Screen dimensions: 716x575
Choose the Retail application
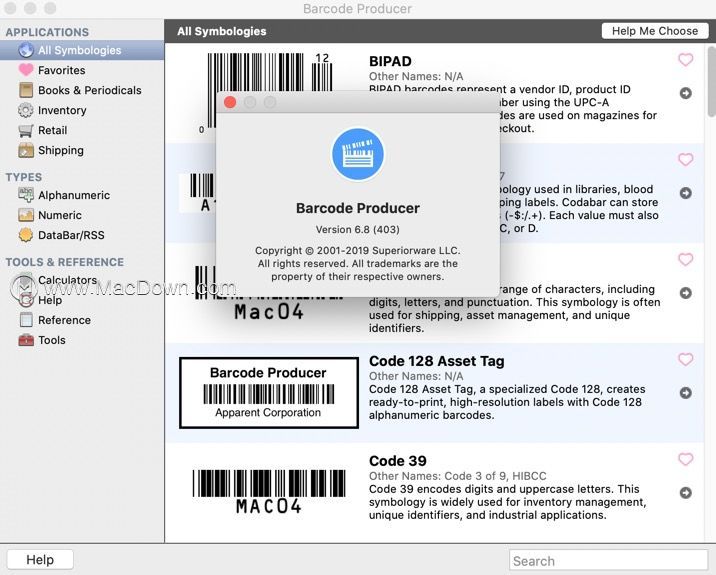coord(53,131)
